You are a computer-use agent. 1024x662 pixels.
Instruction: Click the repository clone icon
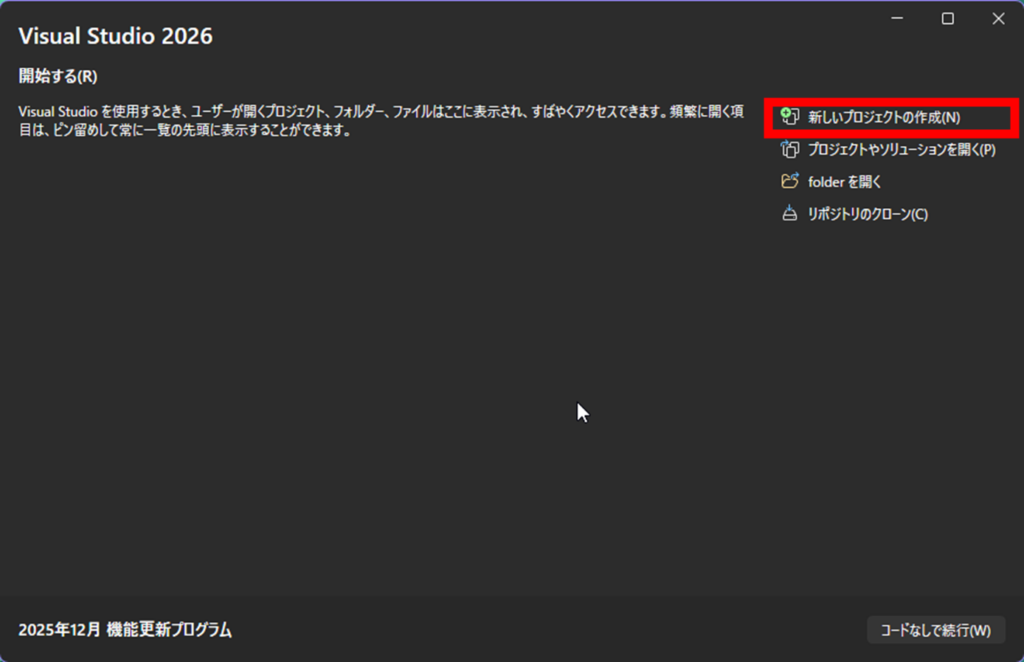(790, 213)
